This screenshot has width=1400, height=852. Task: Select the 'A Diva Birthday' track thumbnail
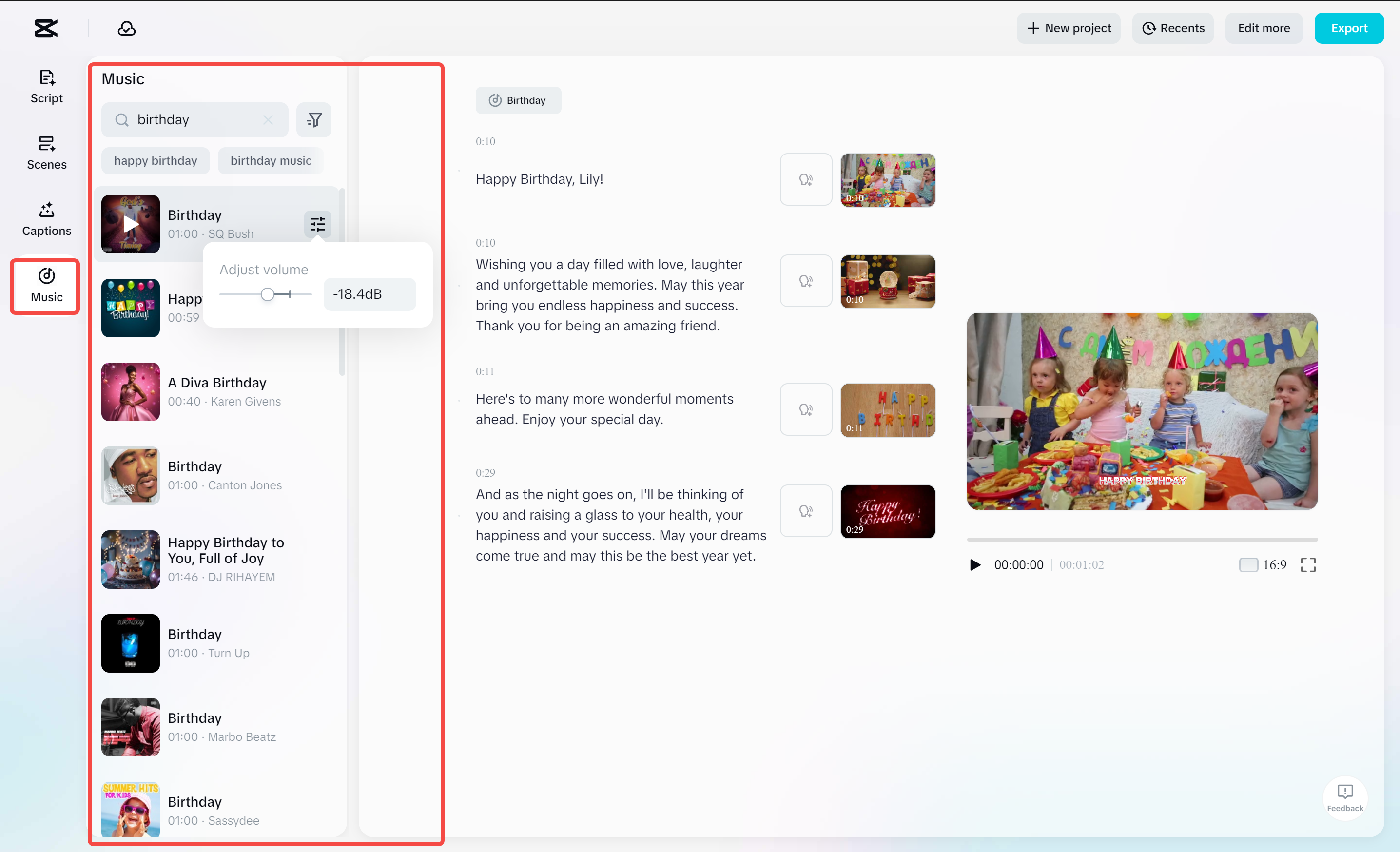tap(130, 392)
